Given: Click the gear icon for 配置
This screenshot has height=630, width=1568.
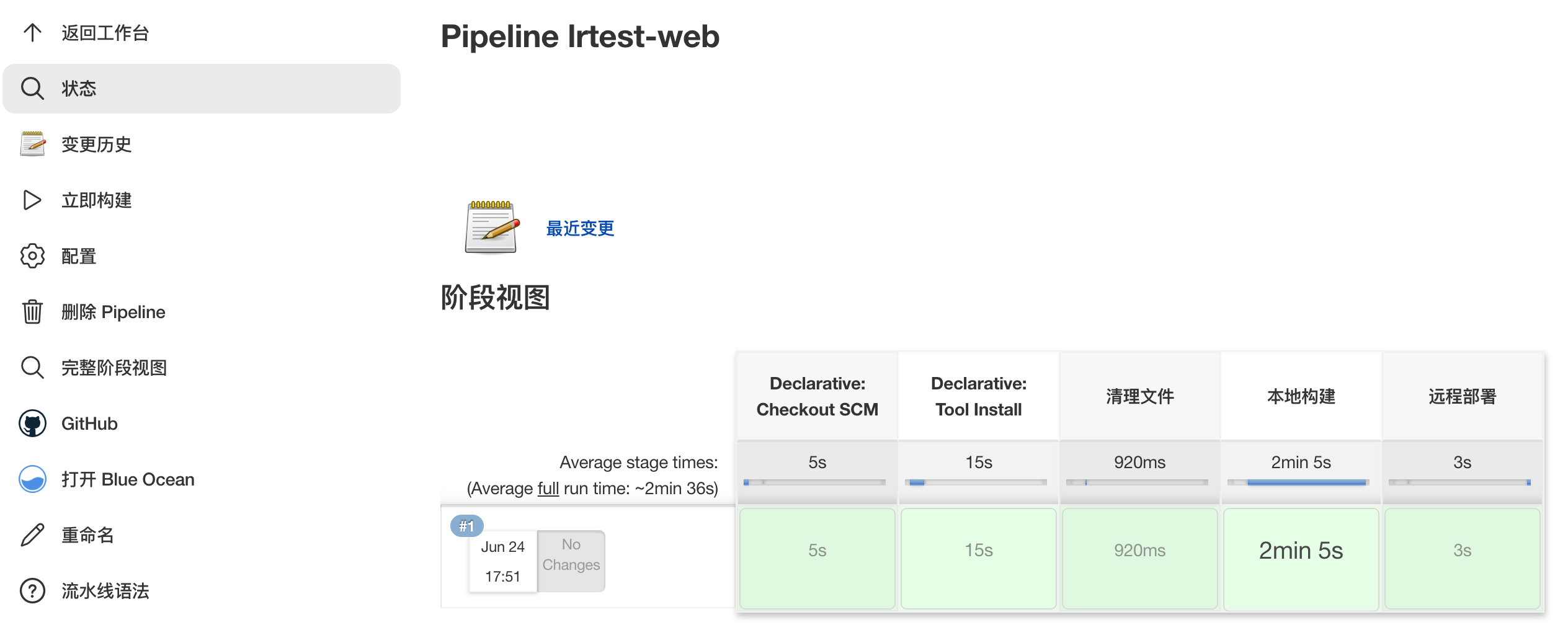Looking at the screenshot, I should tap(32, 255).
